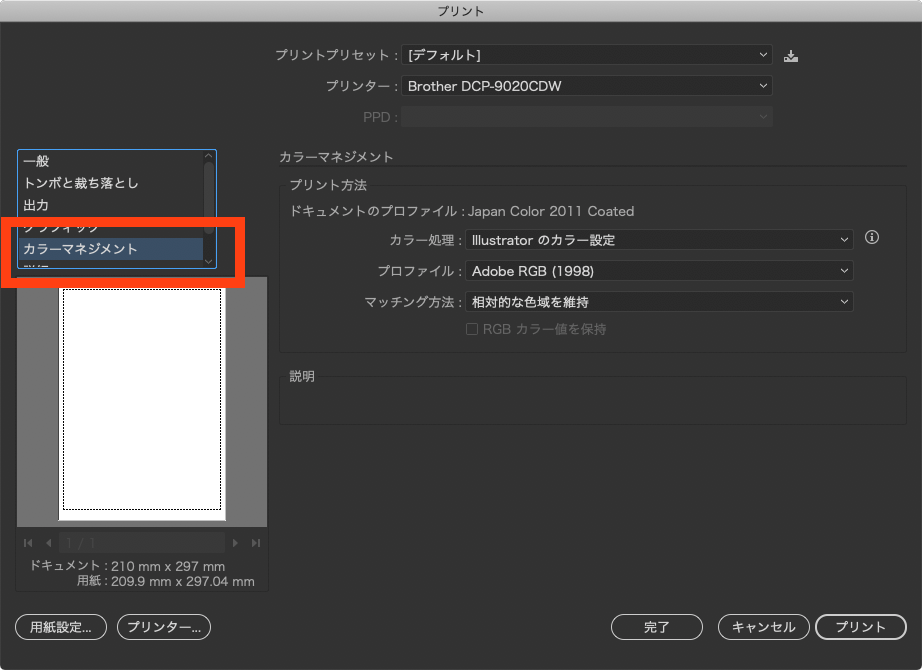Go to last page in preview
922x670 pixels.
(256, 543)
